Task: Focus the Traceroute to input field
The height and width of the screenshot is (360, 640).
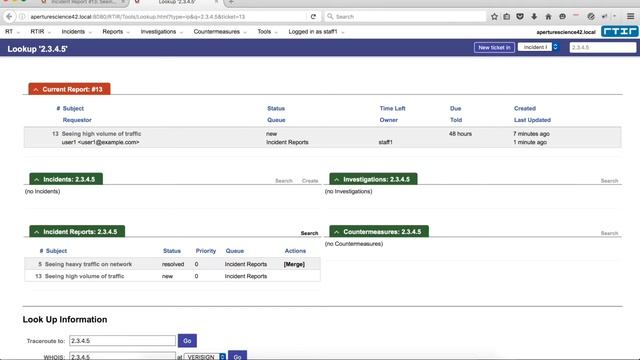Action: 122,341
